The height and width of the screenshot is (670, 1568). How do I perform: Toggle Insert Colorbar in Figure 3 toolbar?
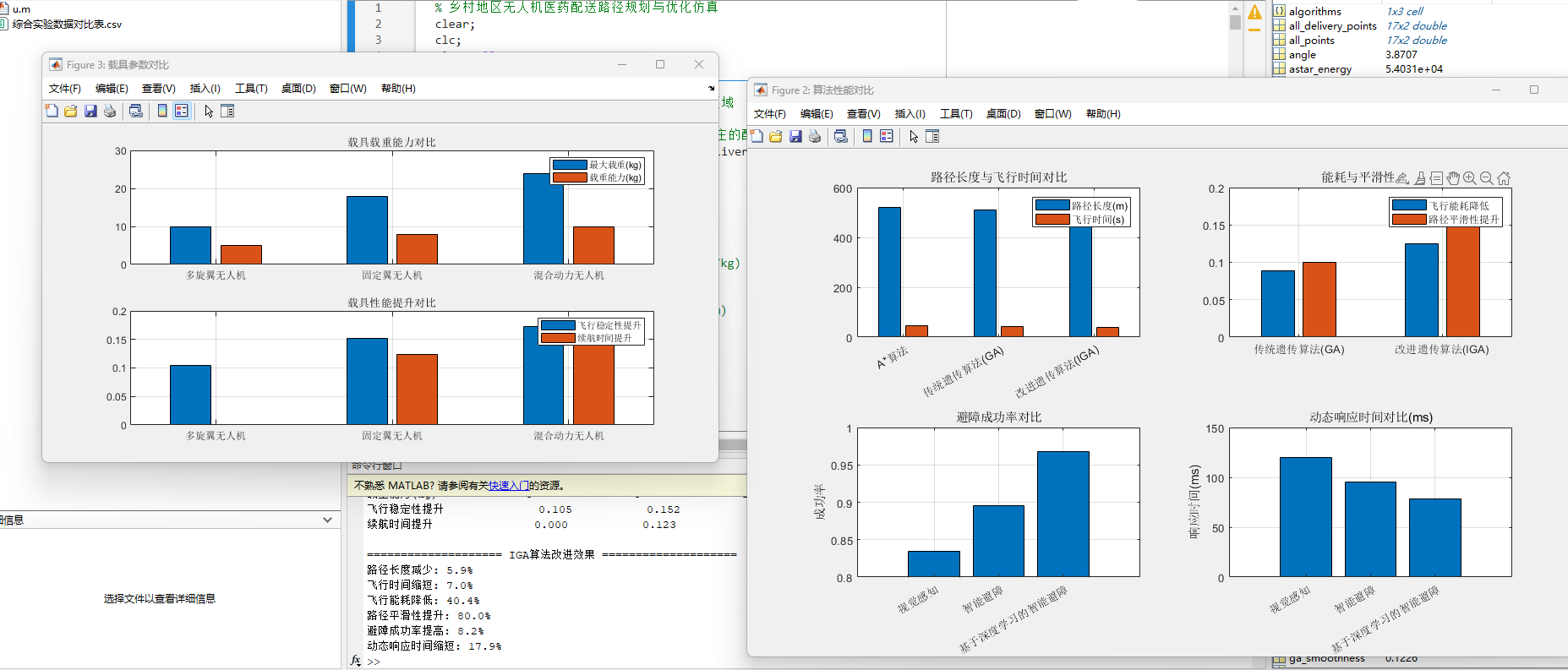162,111
